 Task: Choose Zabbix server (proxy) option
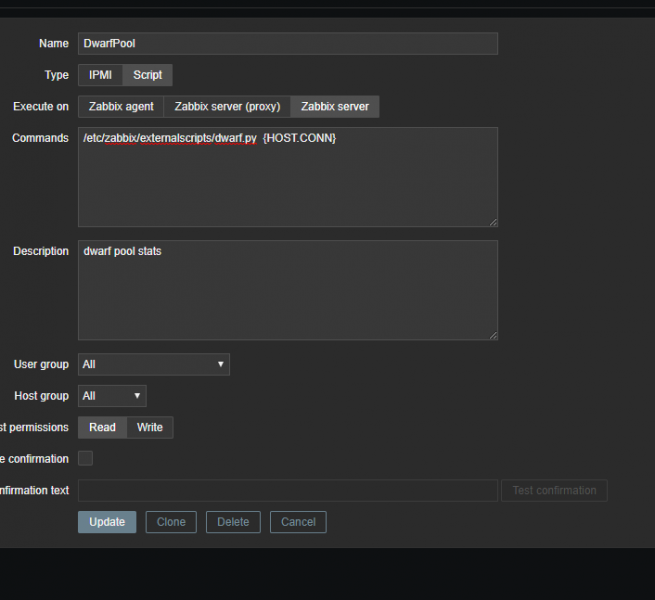click(227, 107)
